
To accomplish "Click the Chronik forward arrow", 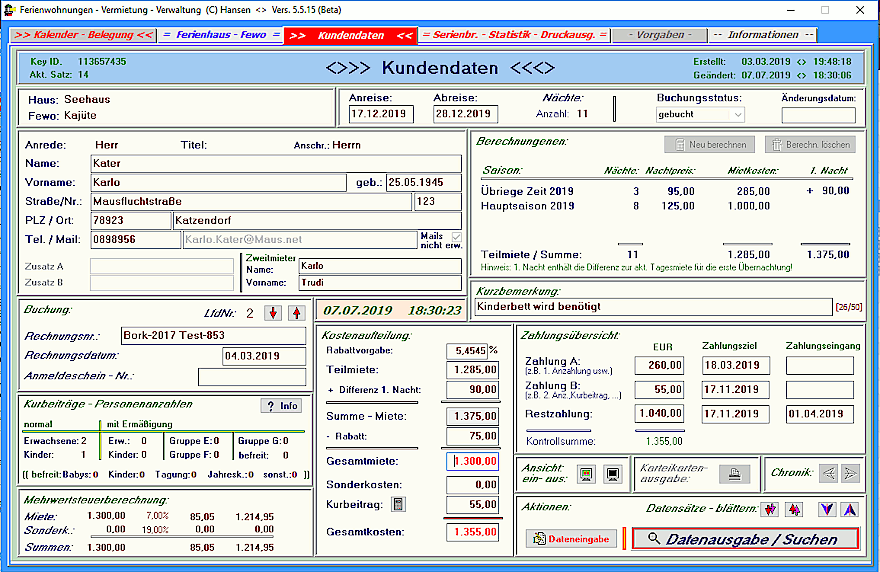I will [850, 474].
